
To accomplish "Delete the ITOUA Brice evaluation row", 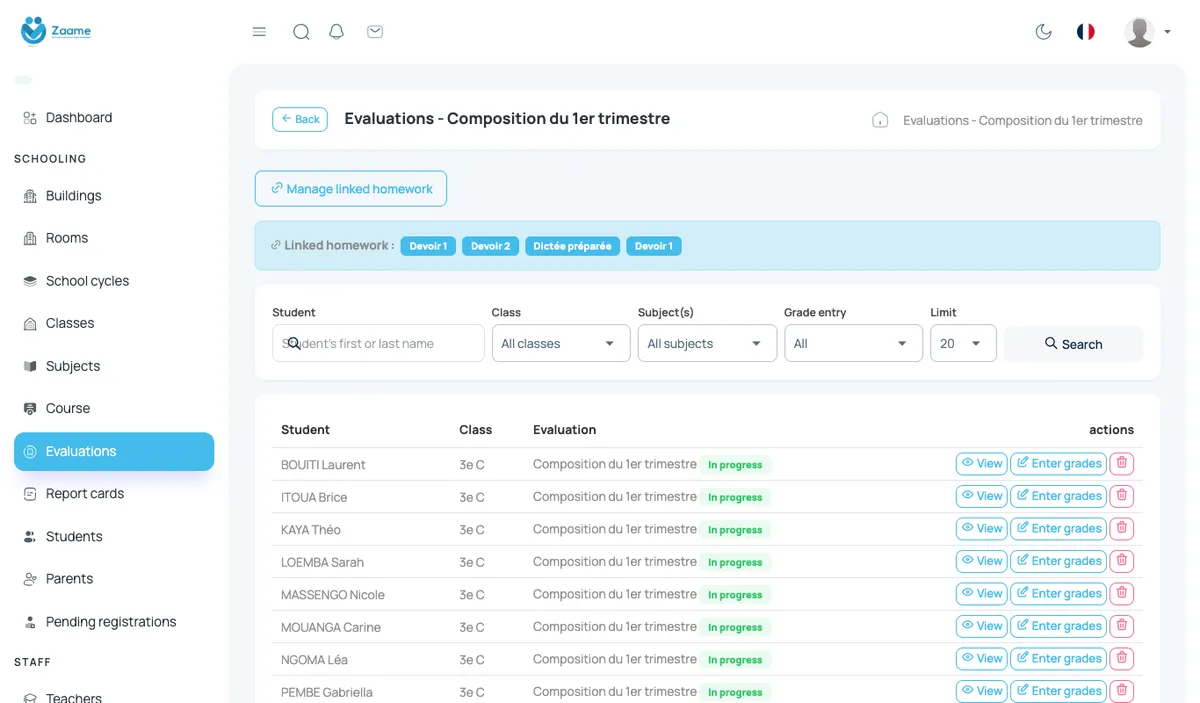I will [1122, 496].
